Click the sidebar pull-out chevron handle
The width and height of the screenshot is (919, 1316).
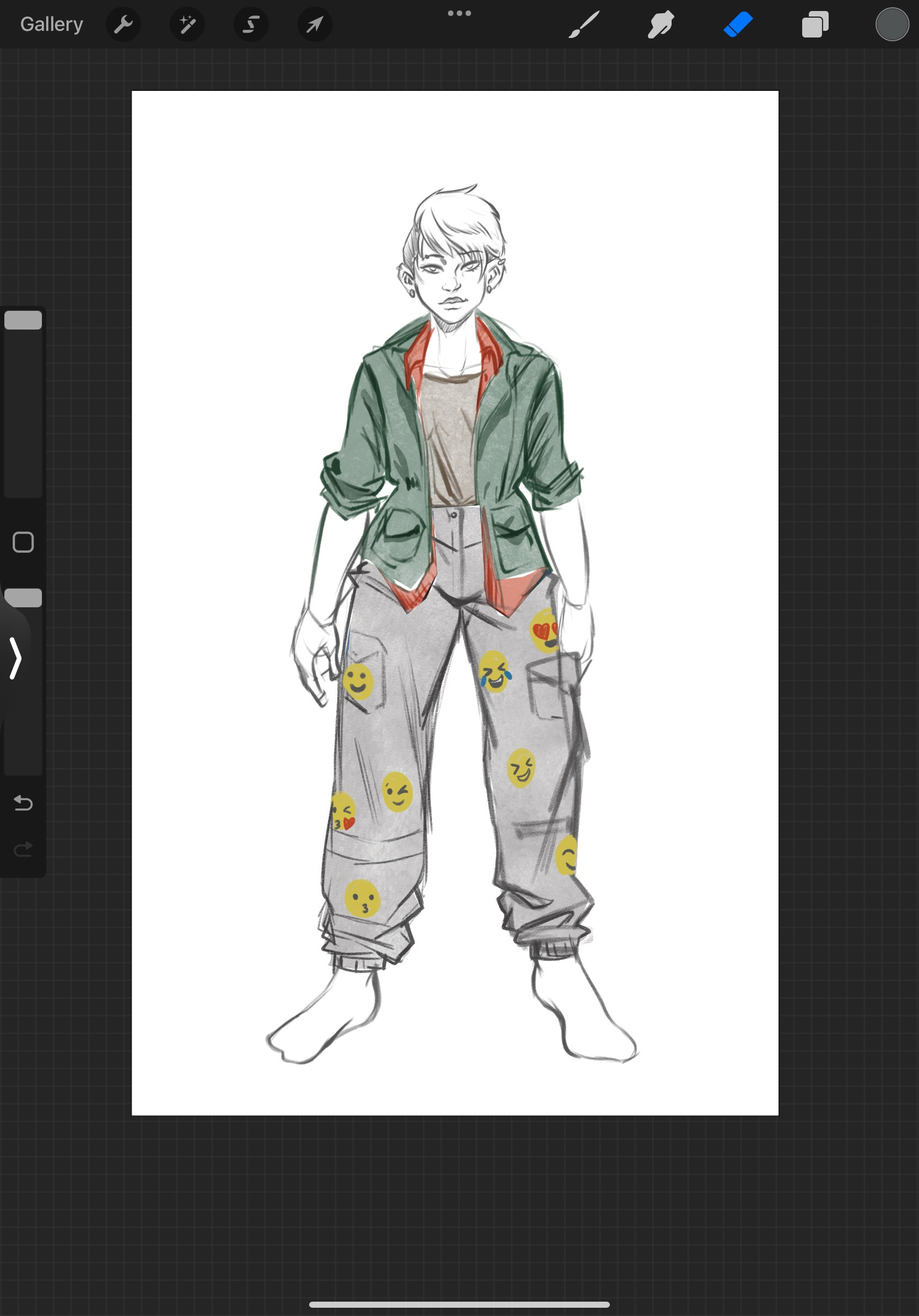click(15, 659)
